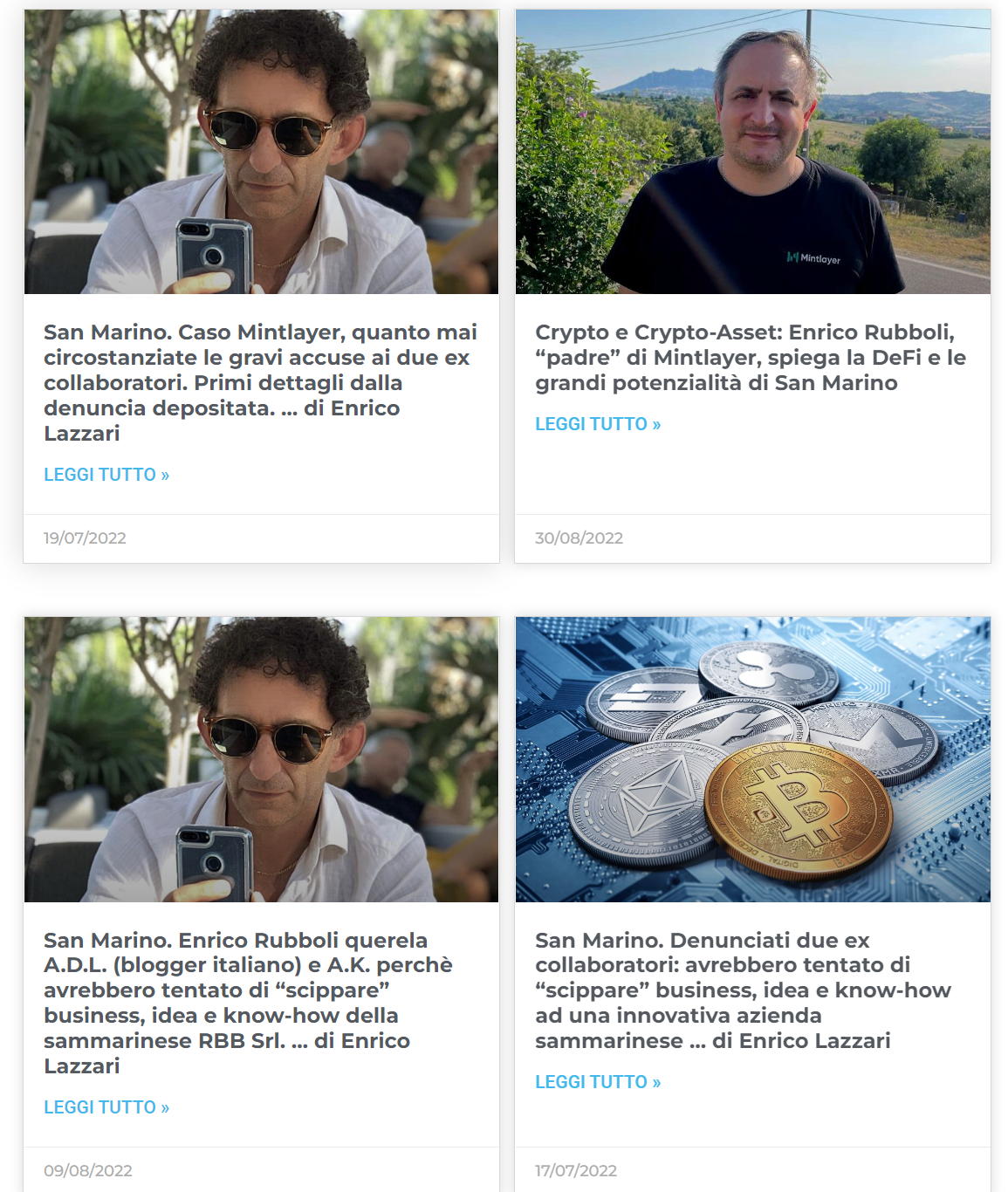Click LEGGI TUTTO under the Rubboli querela article
The height and width of the screenshot is (1192, 1008).
[106, 1107]
